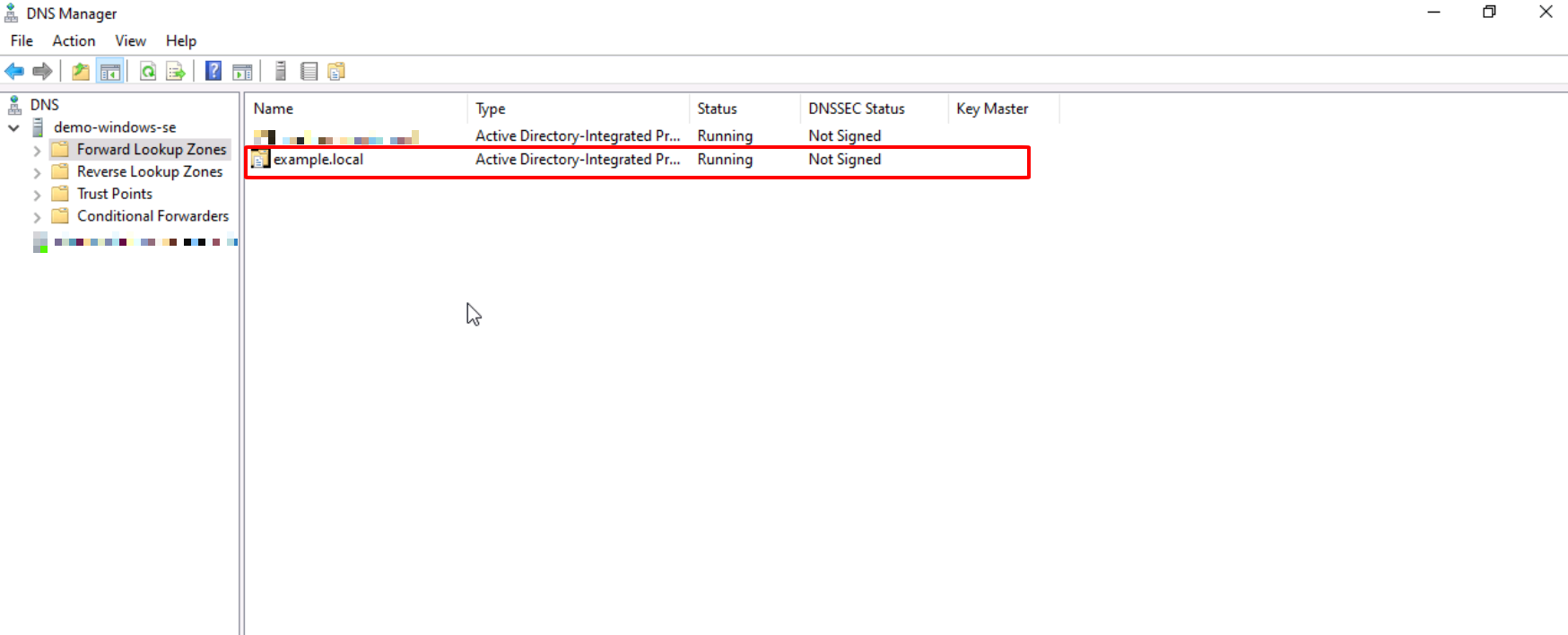This screenshot has height=635, width=1568.
Task: Toggle the Show/Hide Action Pane button
Action: [x=242, y=72]
